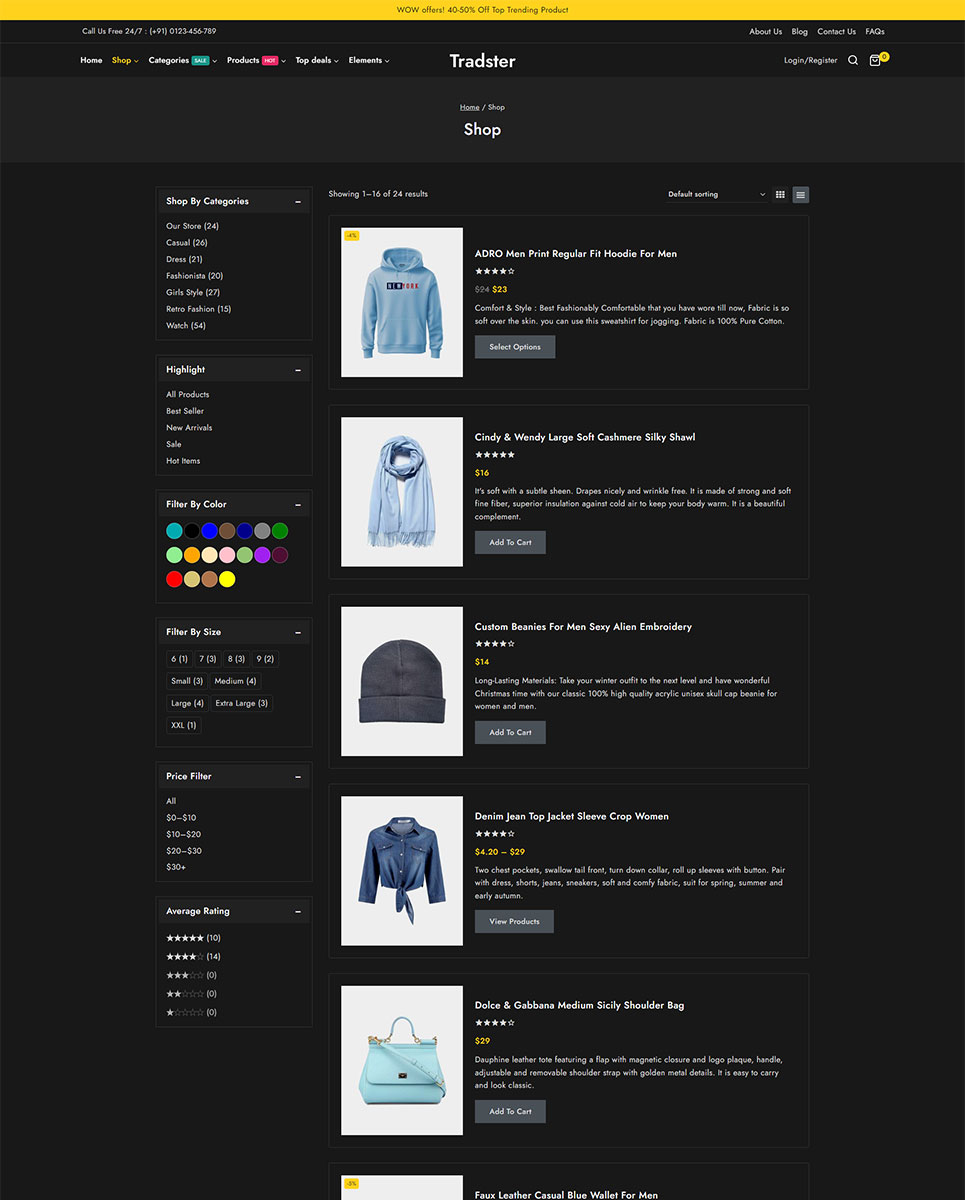
Task: Open the Login/Register link
Action: click(x=811, y=60)
